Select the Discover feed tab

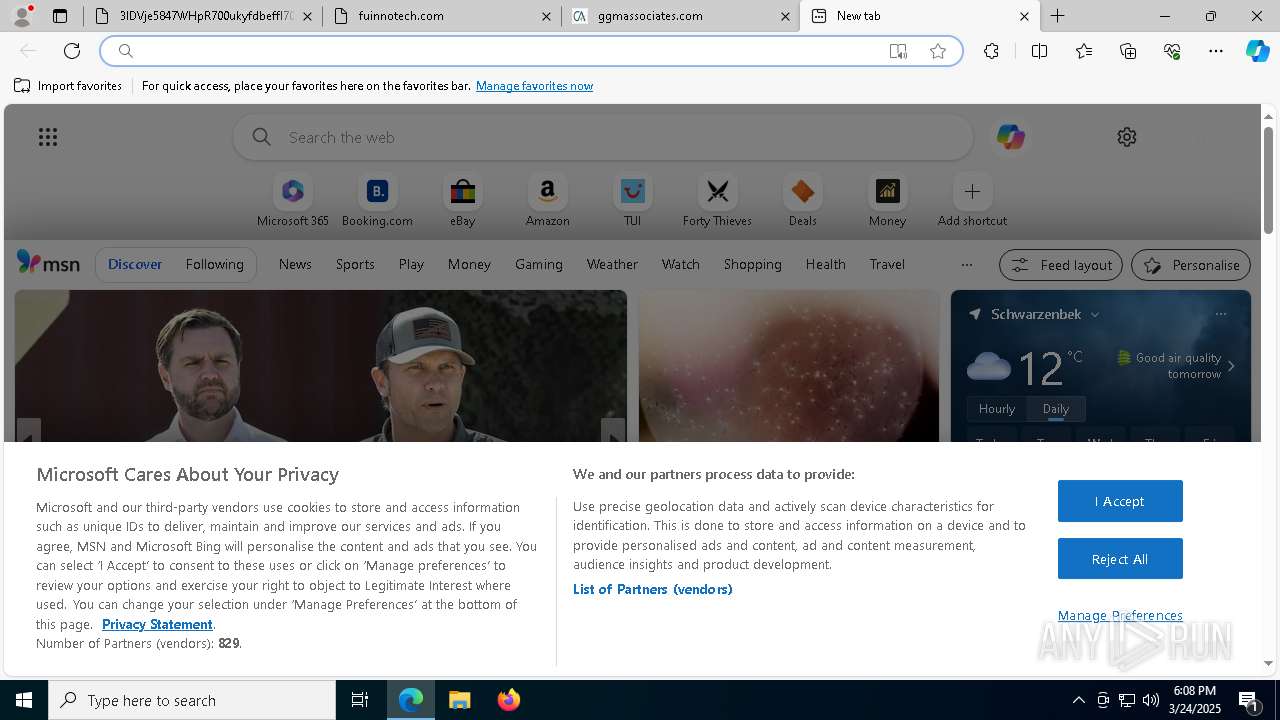(x=135, y=264)
